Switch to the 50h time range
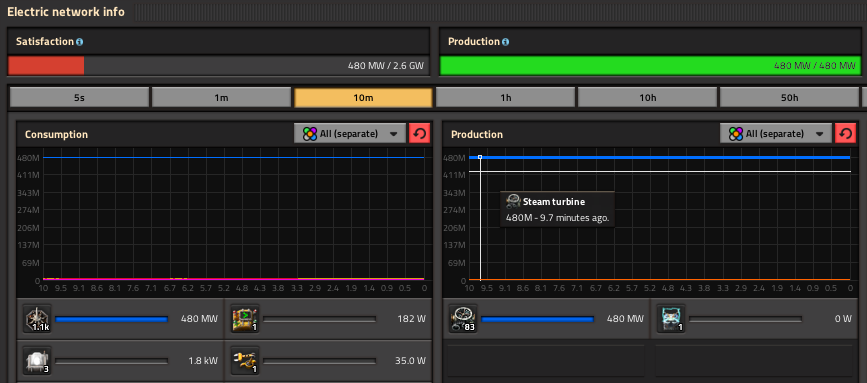The image size is (867, 383). pos(790,98)
